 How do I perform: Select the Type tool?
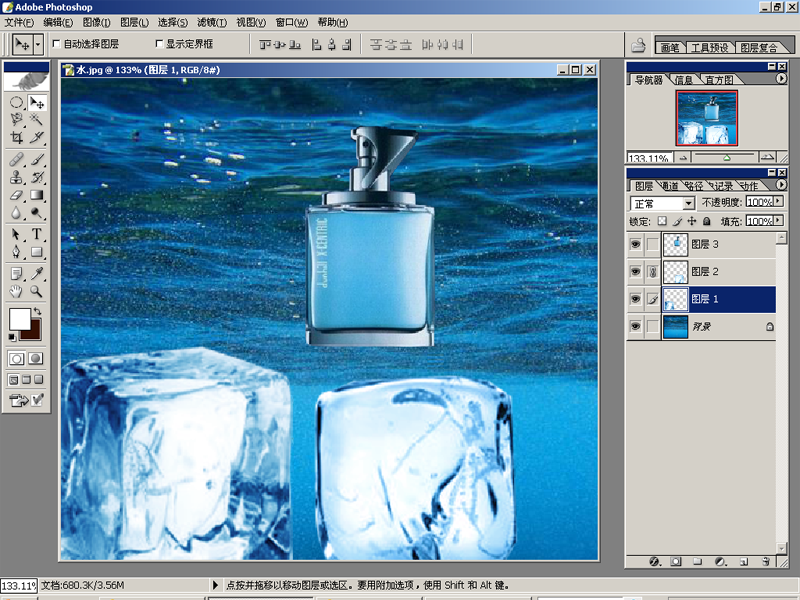pyautogui.click(x=36, y=234)
